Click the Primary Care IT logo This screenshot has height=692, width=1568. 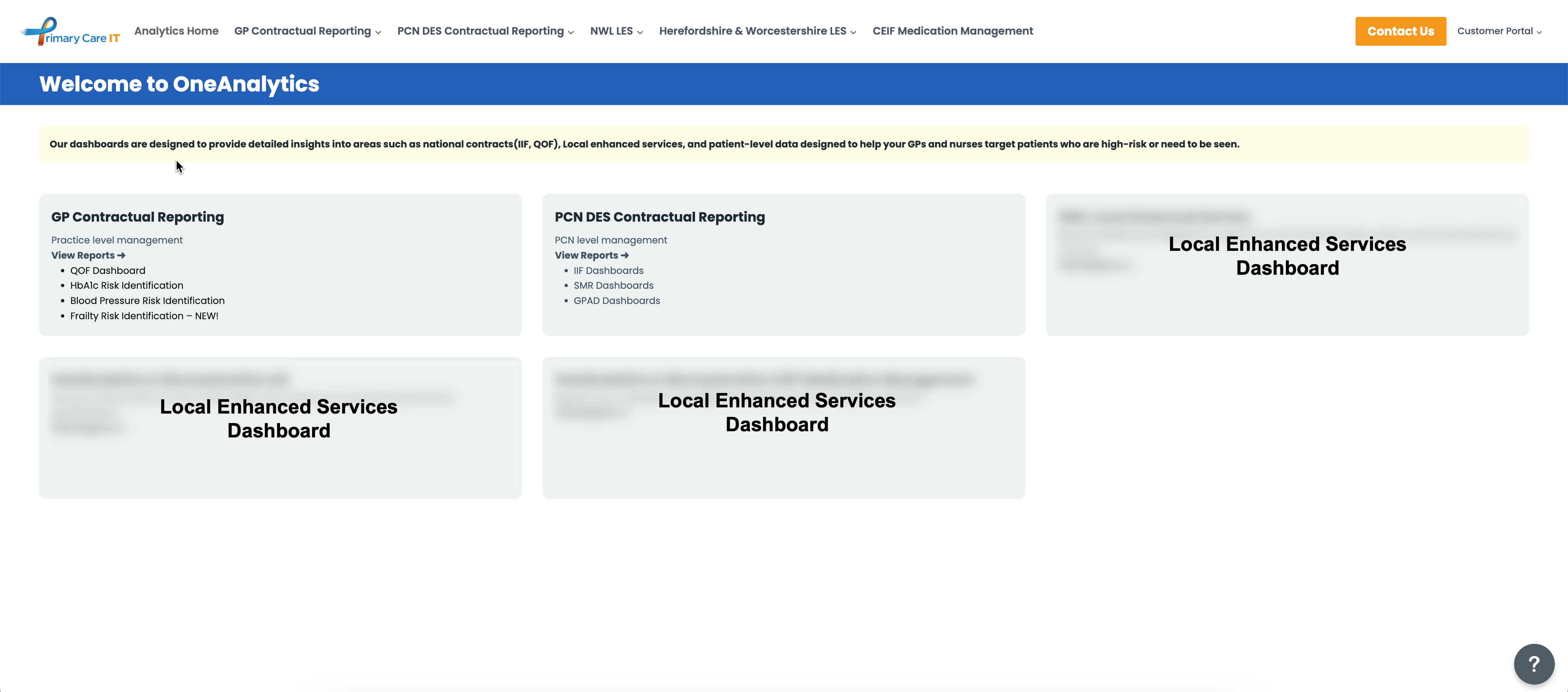(70, 31)
